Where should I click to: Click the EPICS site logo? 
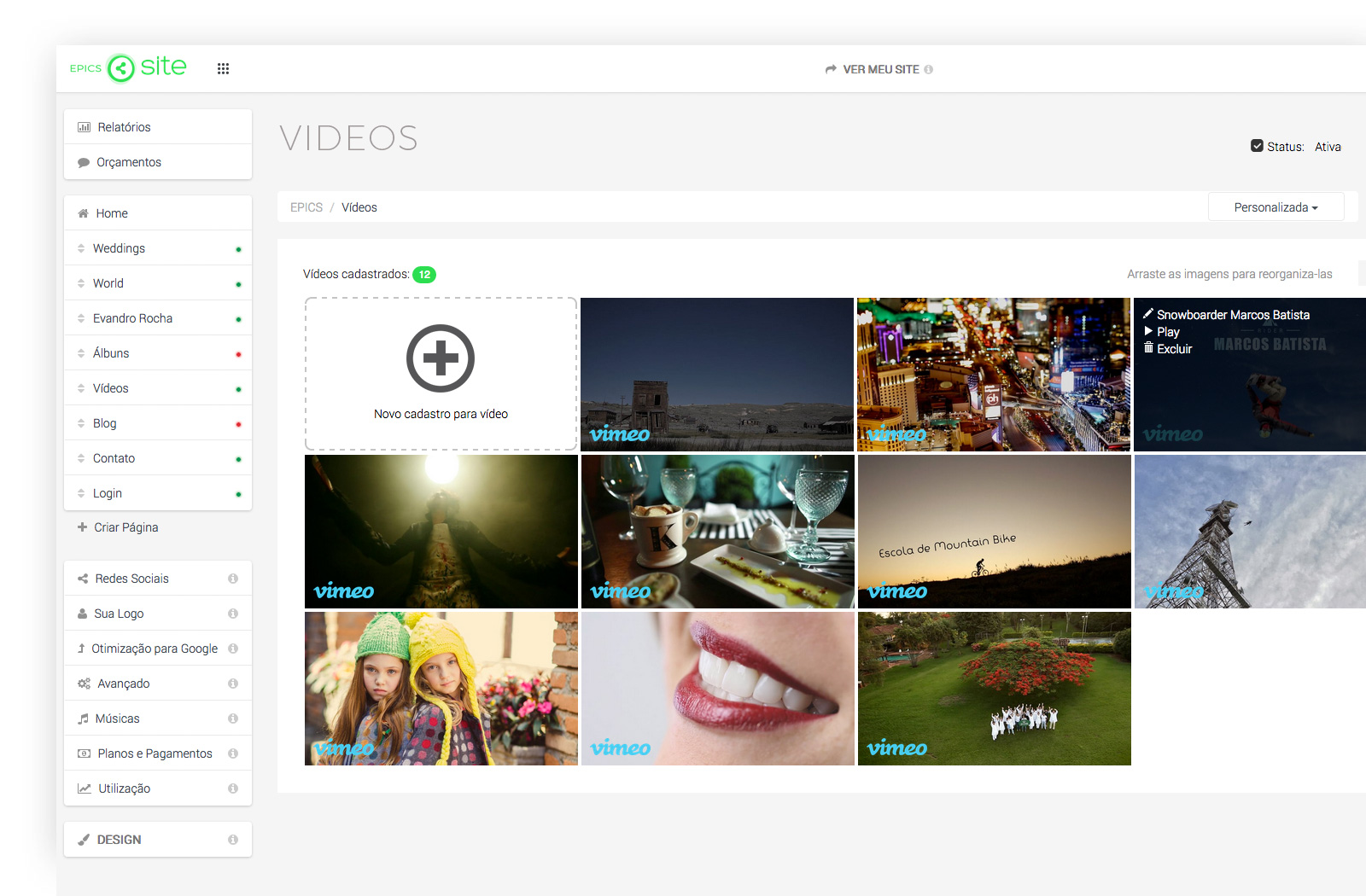(128, 67)
